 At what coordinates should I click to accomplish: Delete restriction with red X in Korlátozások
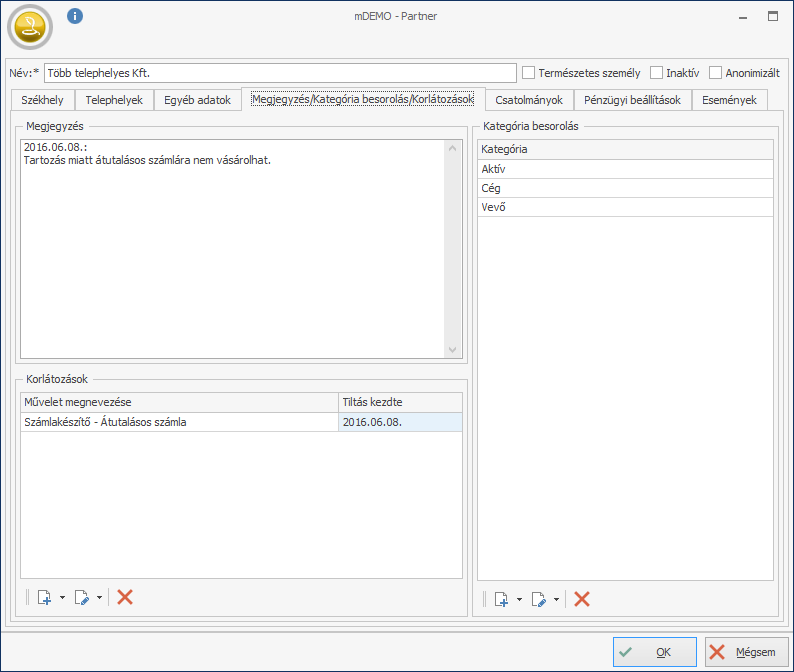tap(125, 597)
